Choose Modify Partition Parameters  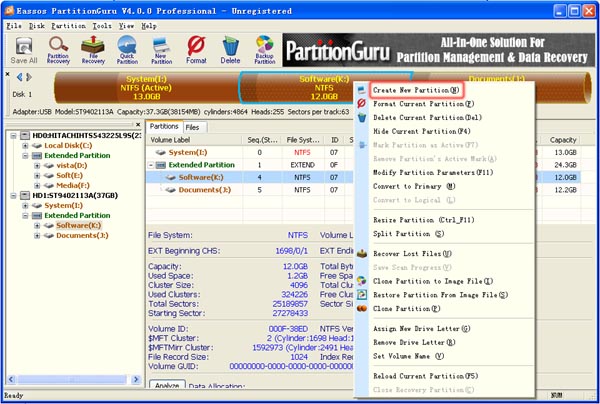pos(433,173)
